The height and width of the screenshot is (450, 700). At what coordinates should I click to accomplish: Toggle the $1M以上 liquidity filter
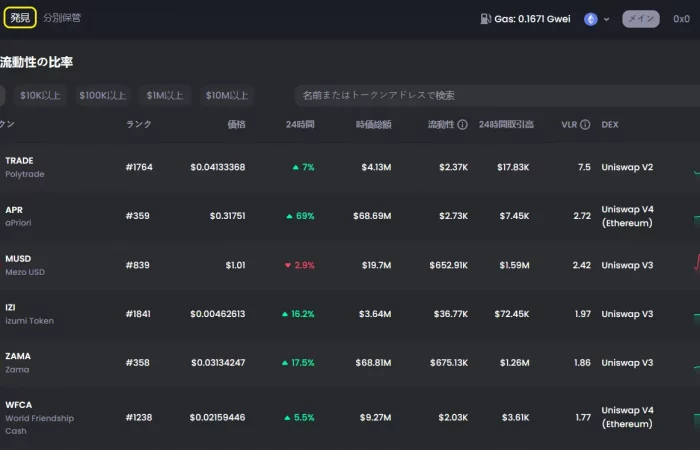(165, 95)
